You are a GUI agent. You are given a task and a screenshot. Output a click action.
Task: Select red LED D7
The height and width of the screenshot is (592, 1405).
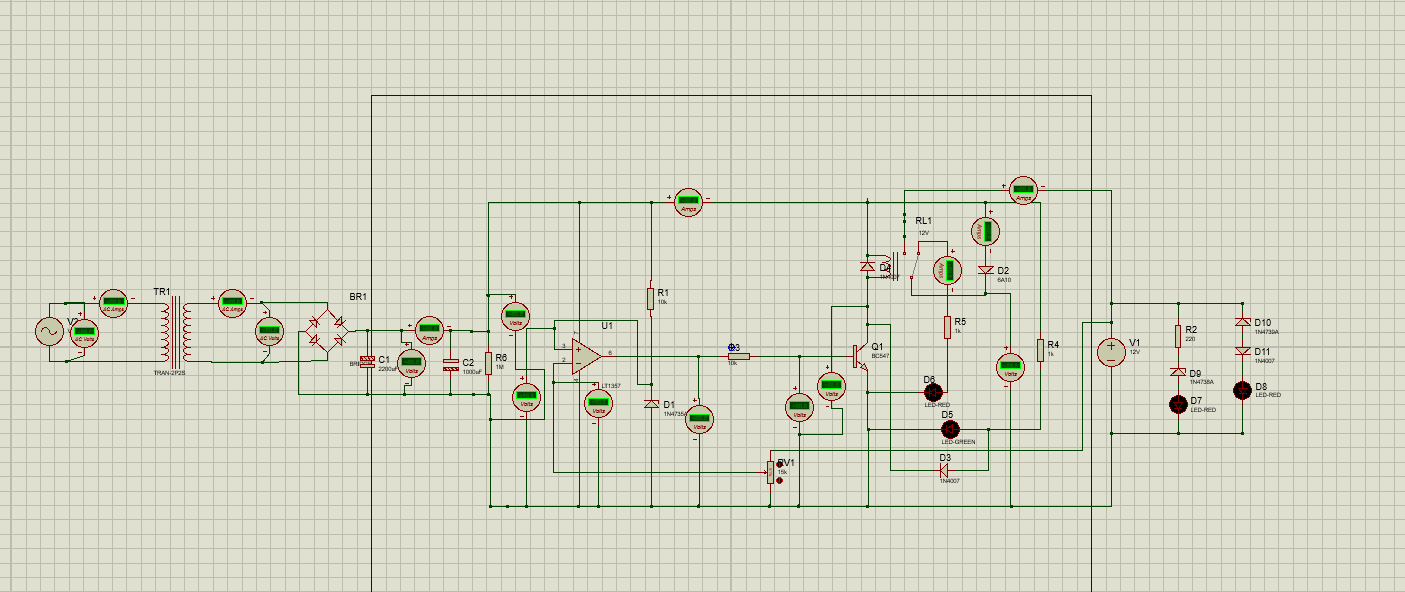click(1178, 404)
